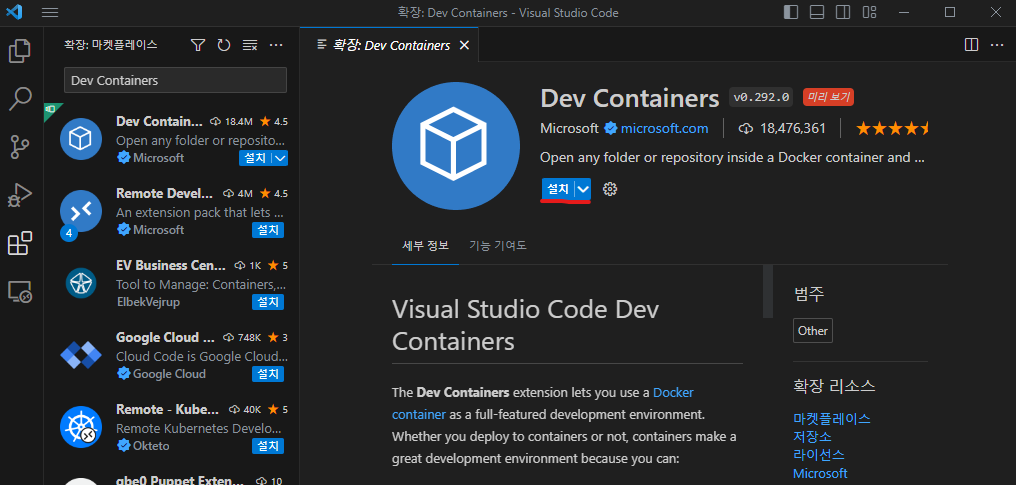Click the Microsoft publisher name on page
The height and width of the screenshot is (485, 1016).
click(x=570, y=128)
